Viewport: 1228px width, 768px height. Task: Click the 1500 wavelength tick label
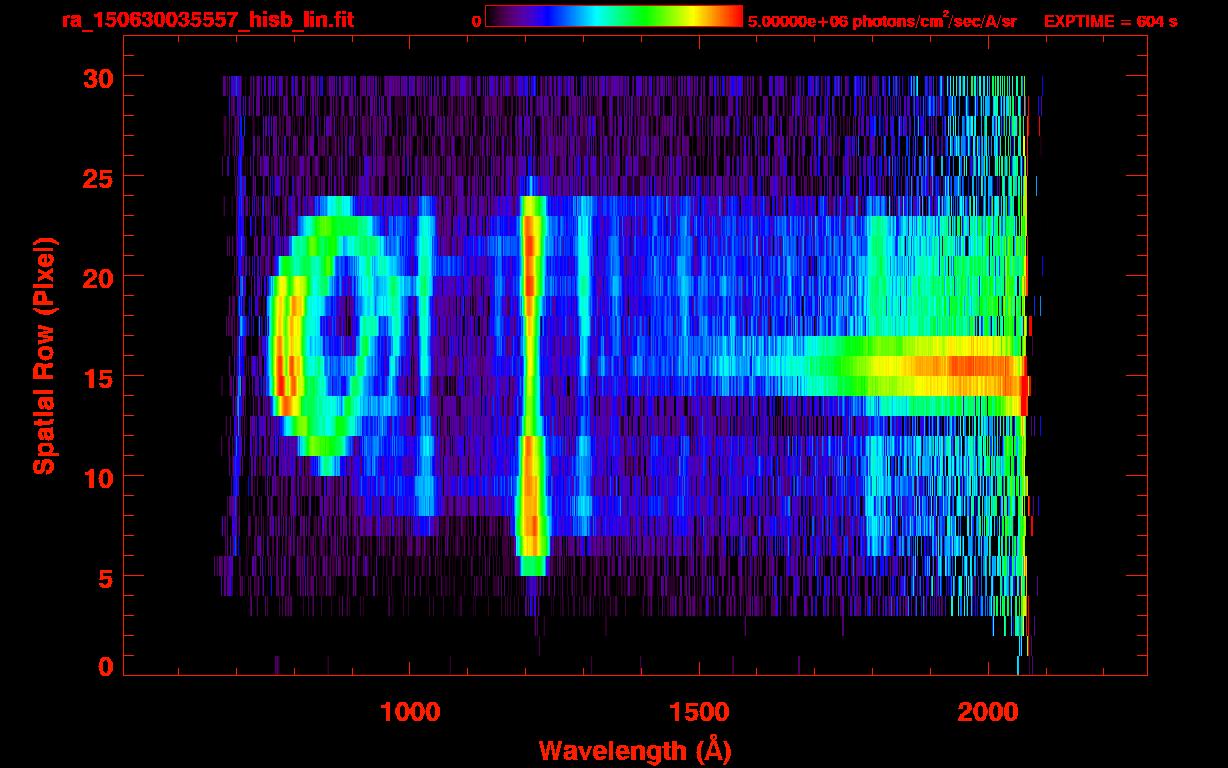tap(699, 711)
